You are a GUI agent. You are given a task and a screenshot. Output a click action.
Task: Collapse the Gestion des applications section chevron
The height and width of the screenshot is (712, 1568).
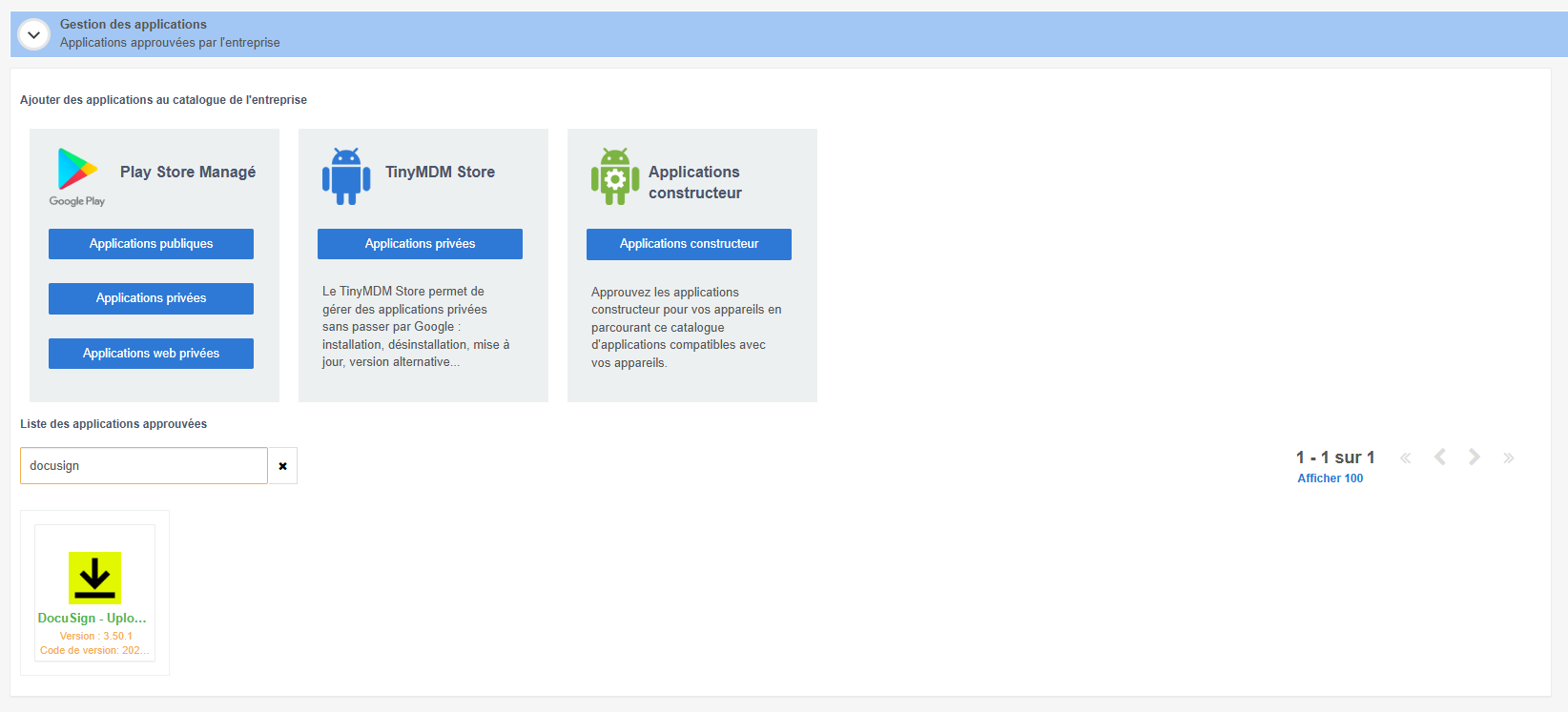click(x=33, y=34)
